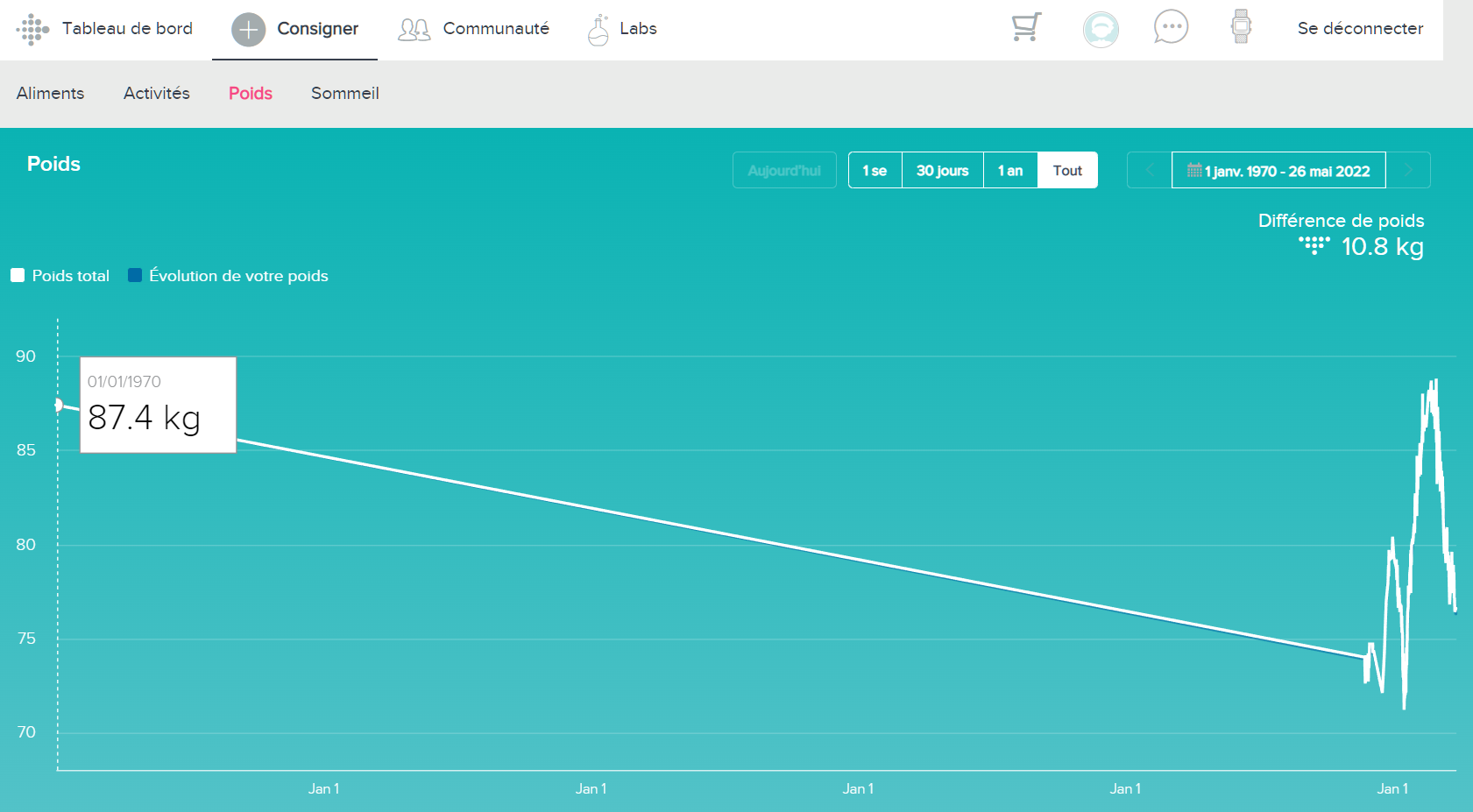The height and width of the screenshot is (812, 1473).
Task: Click the Différence de poids label
Action: tap(1342, 220)
